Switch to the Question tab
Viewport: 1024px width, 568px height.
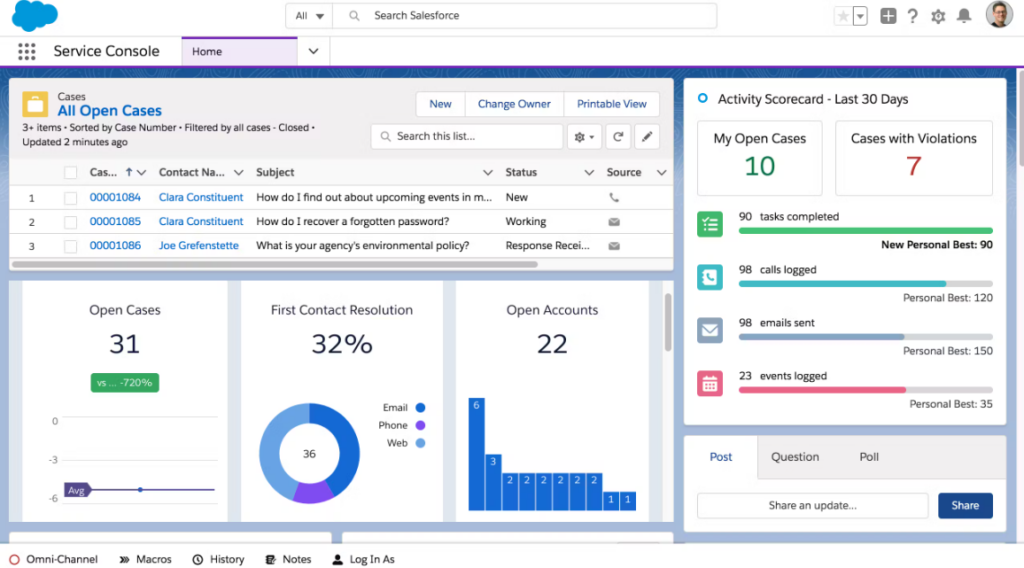click(795, 457)
